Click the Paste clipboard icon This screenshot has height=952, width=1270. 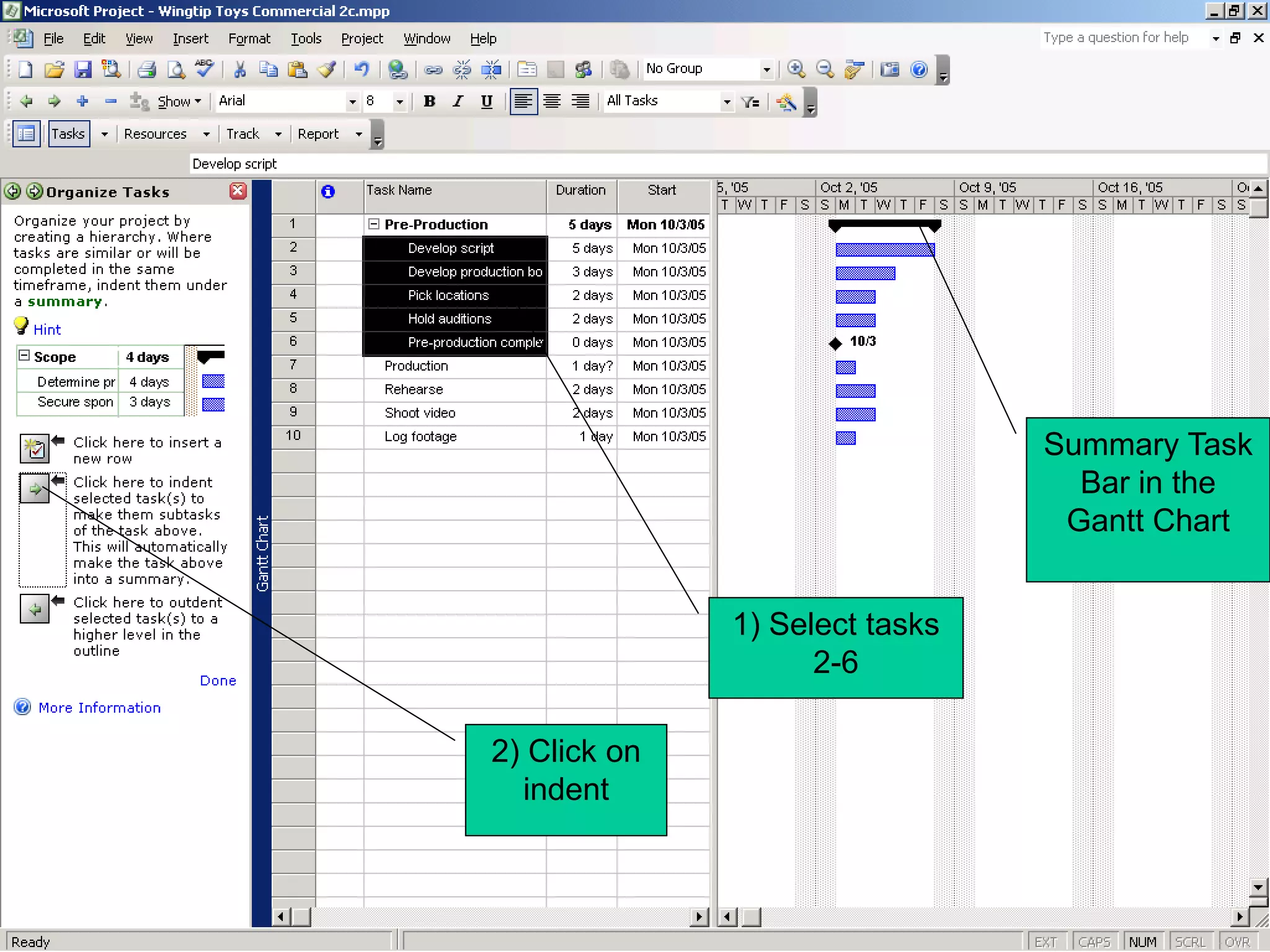pos(298,69)
